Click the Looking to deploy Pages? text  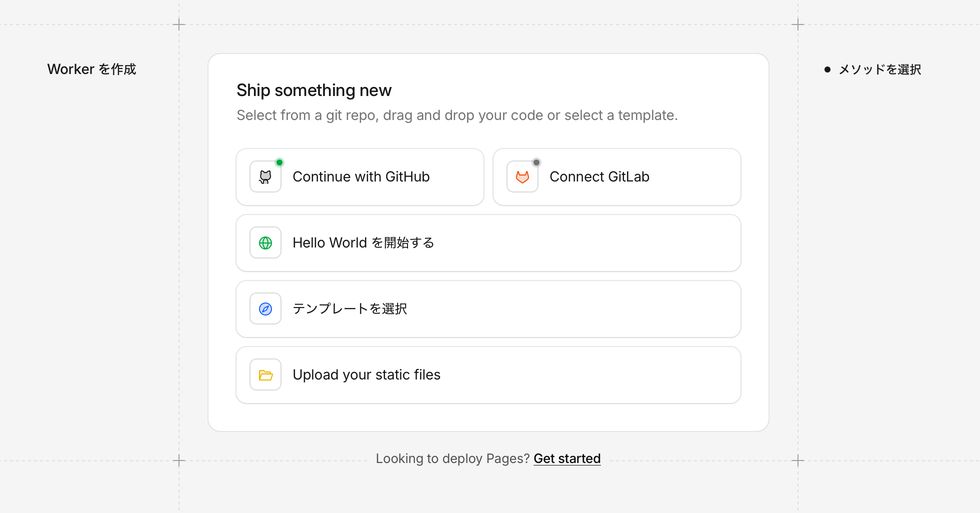[x=452, y=459]
